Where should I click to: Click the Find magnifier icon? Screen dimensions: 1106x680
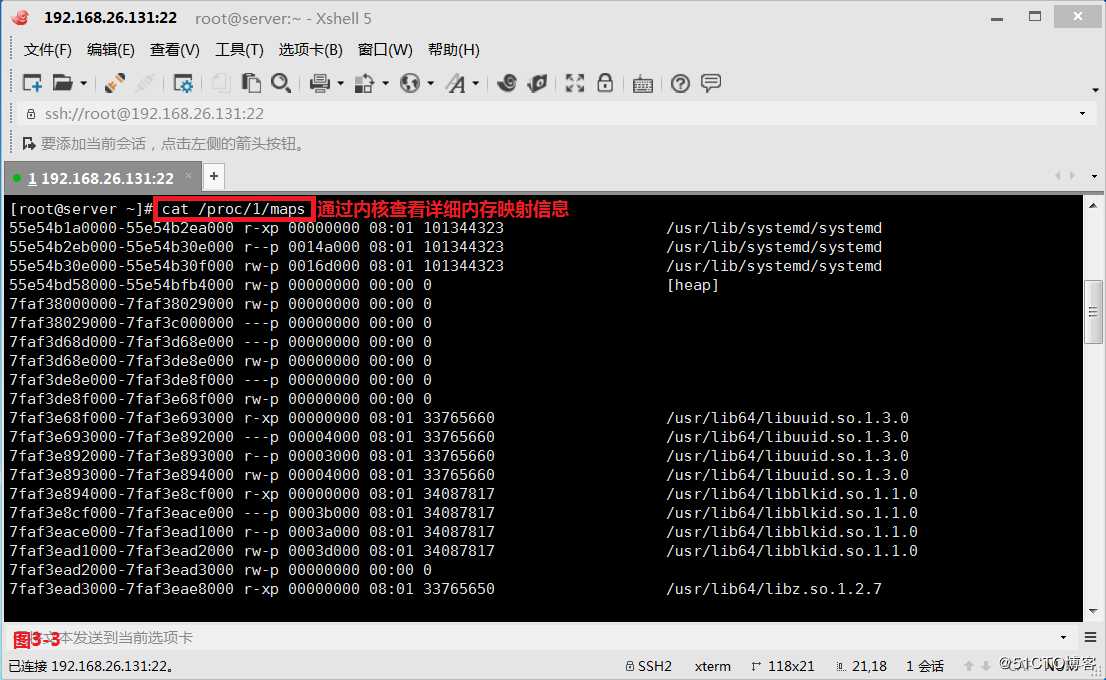[x=281, y=83]
